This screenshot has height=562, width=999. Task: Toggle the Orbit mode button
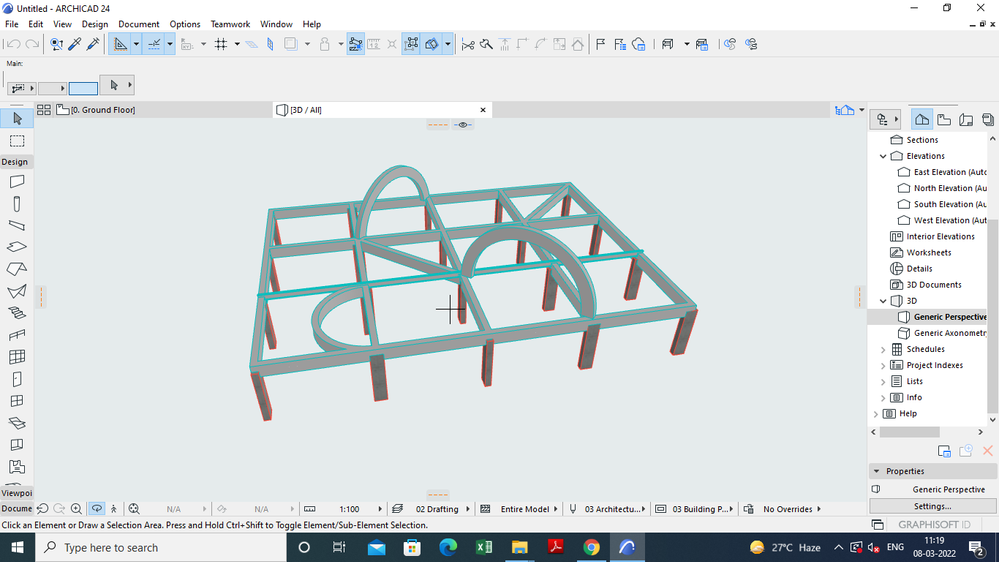tap(97, 509)
